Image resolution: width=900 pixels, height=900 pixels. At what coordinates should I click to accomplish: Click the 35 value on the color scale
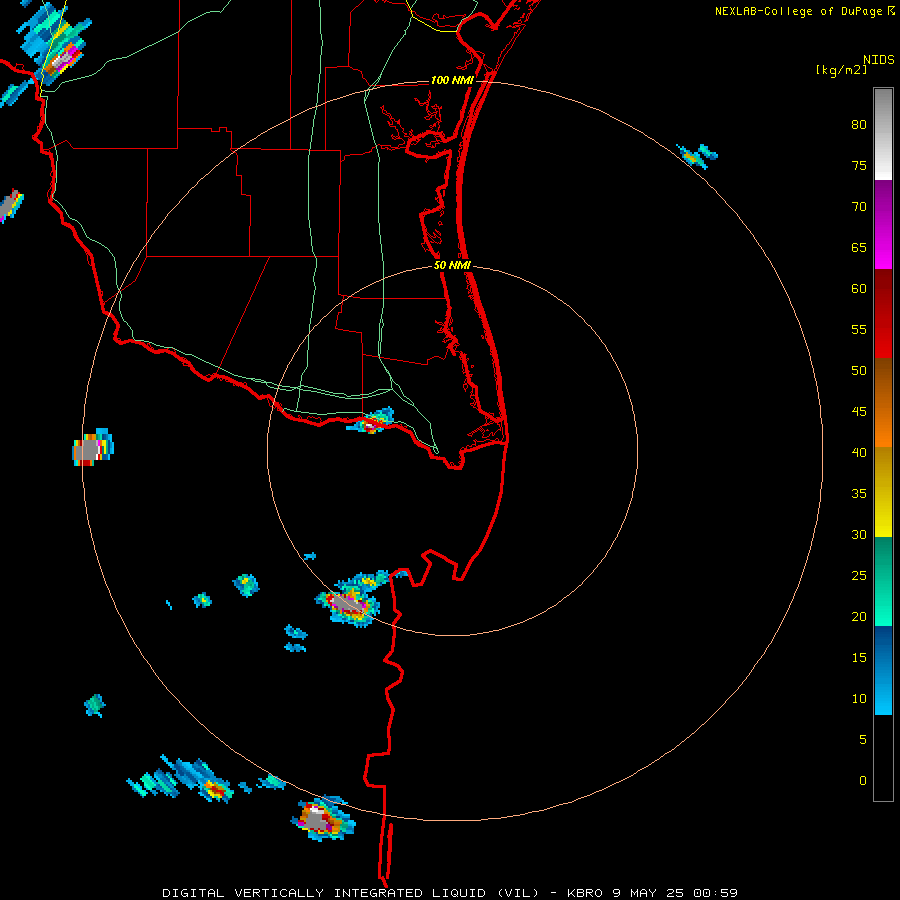(859, 494)
